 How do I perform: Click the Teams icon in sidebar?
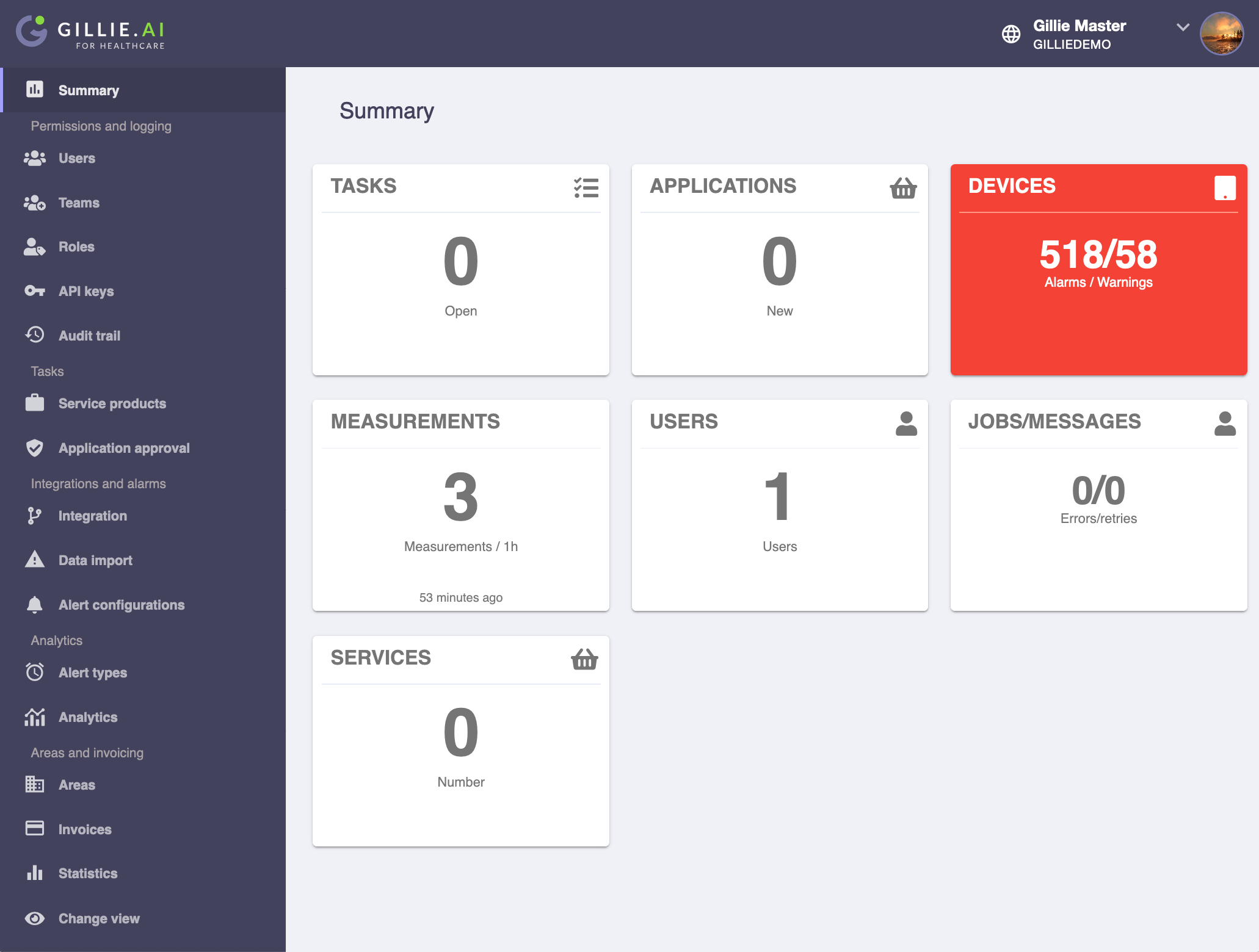coord(35,203)
